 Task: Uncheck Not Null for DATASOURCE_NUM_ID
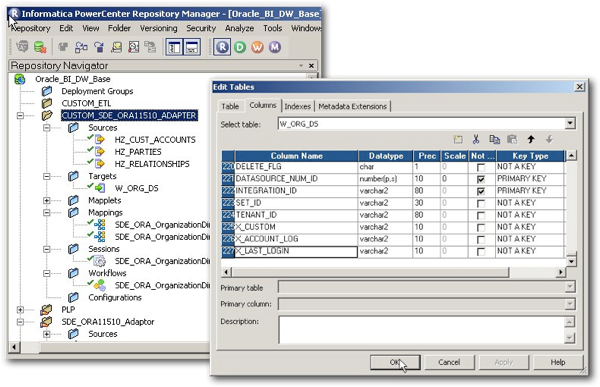tap(481, 179)
